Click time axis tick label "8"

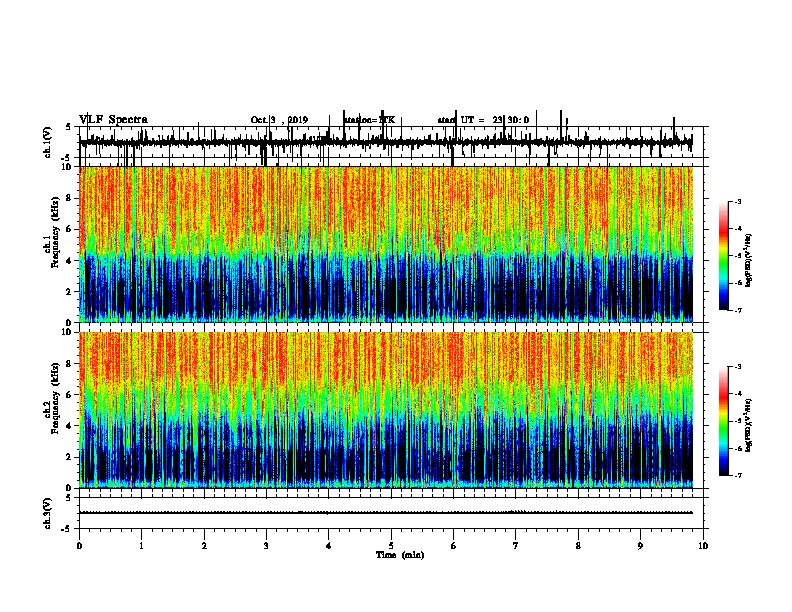tap(578, 546)
